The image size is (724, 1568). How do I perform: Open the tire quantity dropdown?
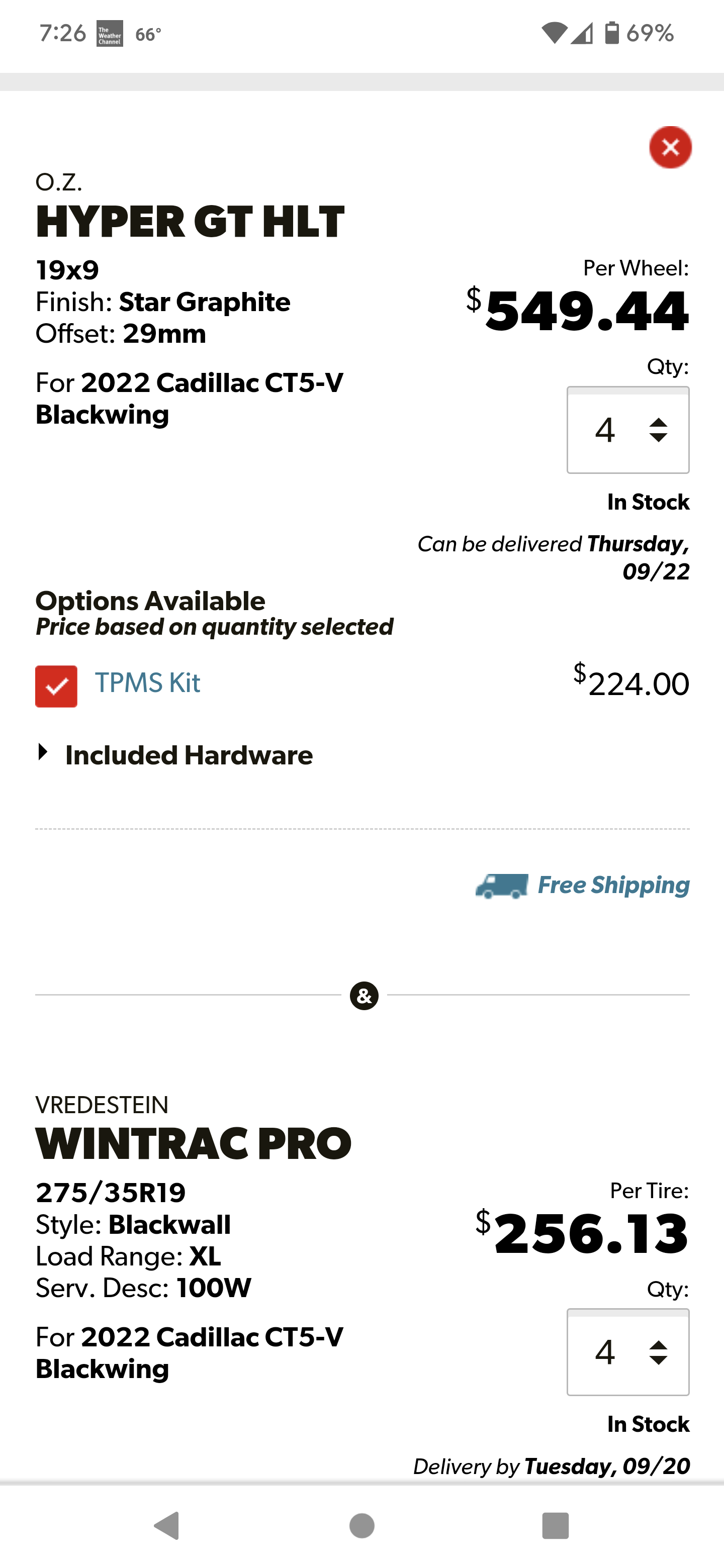coord(628,1352)
